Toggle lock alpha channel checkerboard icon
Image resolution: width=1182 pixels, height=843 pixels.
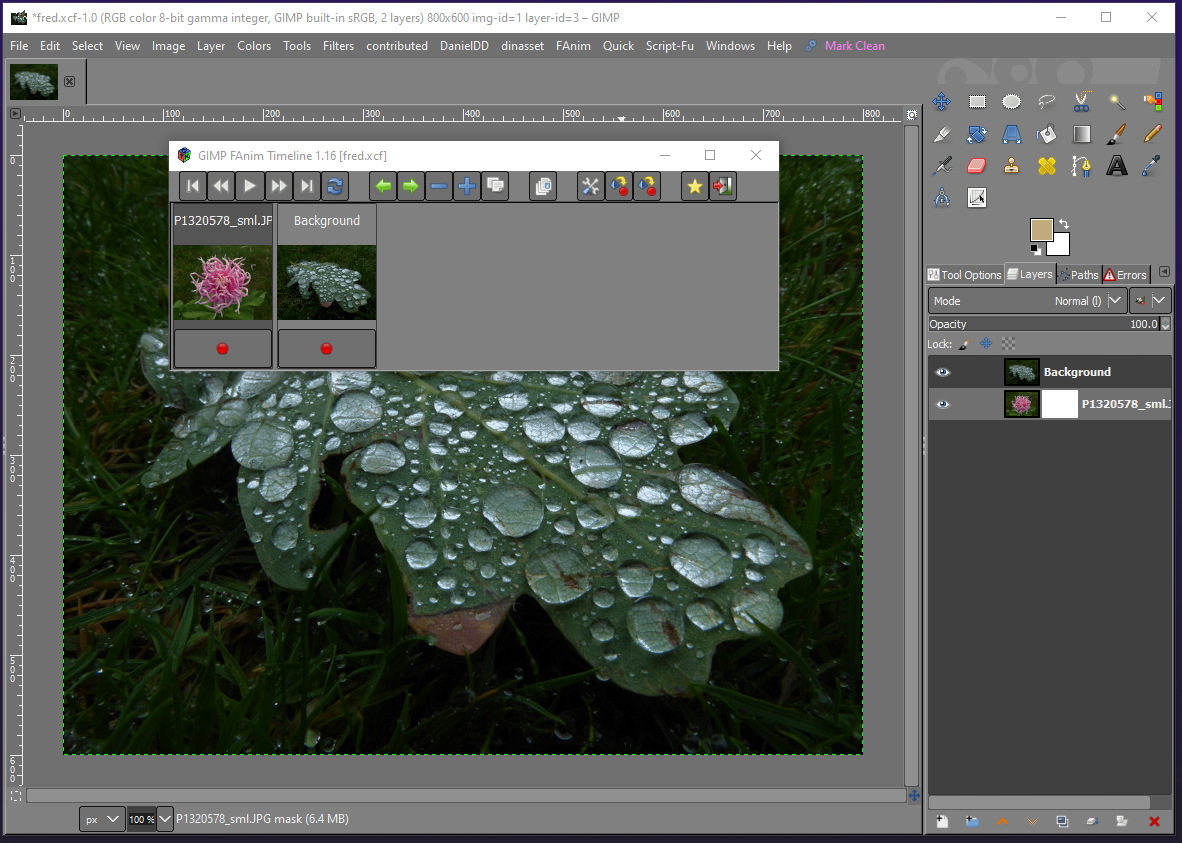(x=1008, y=343)
